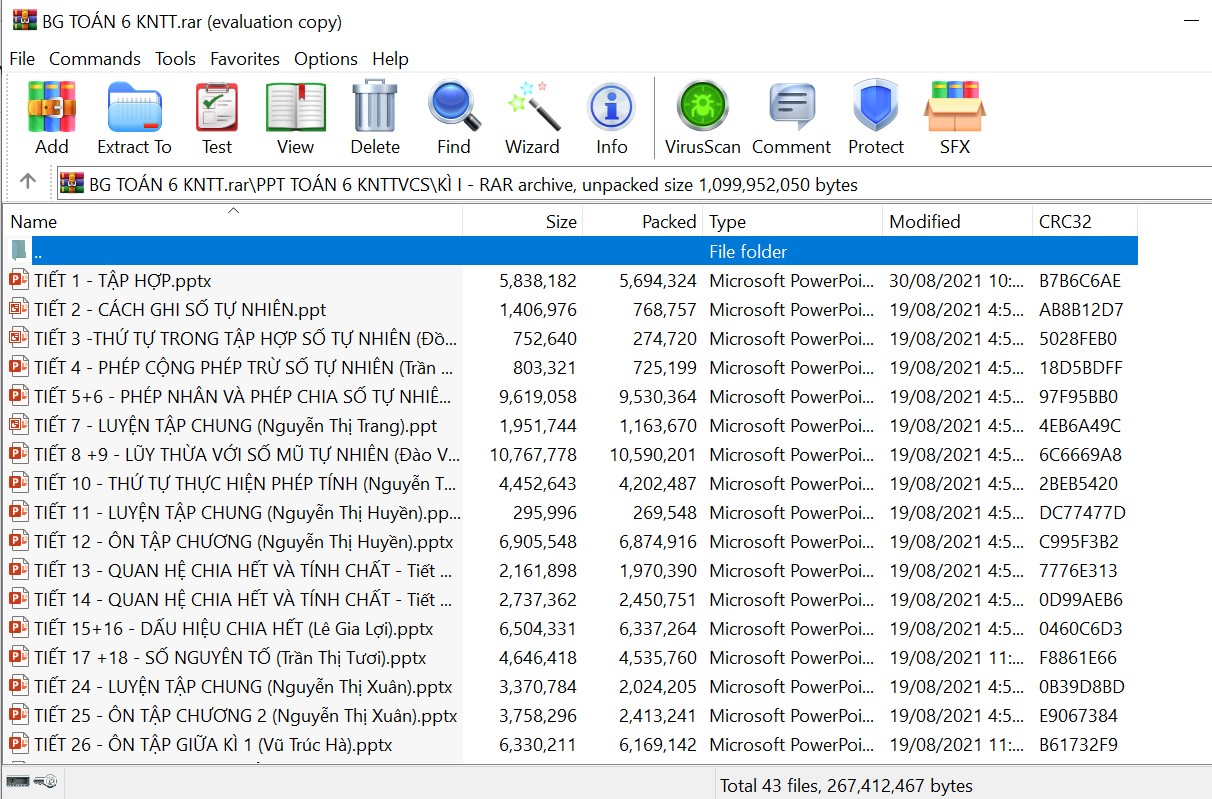
Task: Click the parent folder icon row
Action: pos(19,251)
